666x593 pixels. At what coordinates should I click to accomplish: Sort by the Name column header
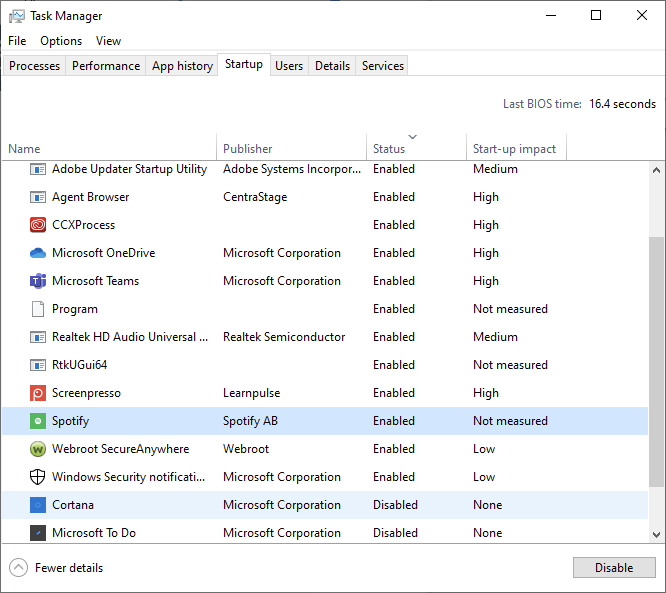coord(110,149)
